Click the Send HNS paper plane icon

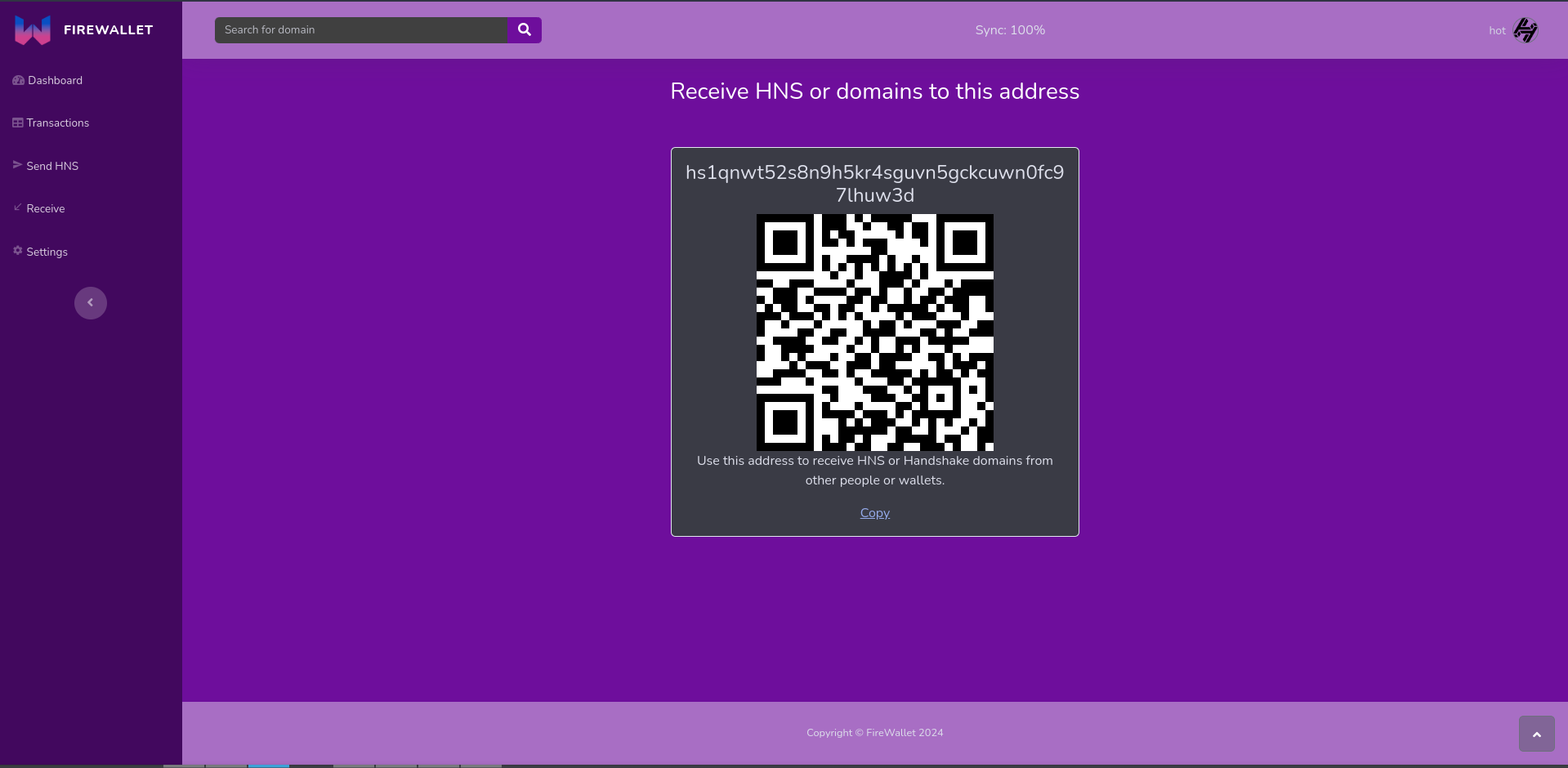tap(17, 166)
